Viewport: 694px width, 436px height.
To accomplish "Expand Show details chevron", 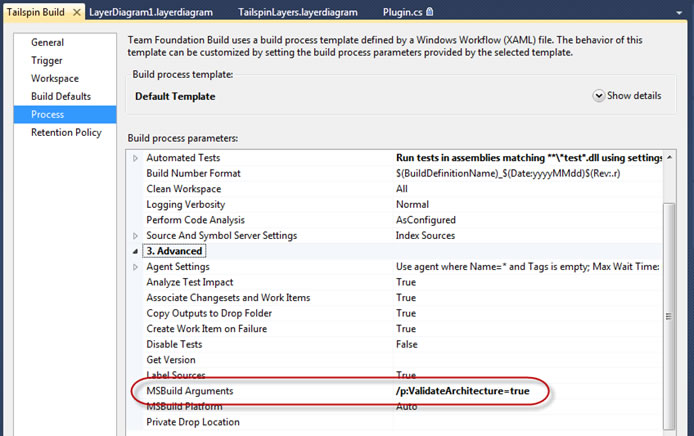I will point(598,96).
